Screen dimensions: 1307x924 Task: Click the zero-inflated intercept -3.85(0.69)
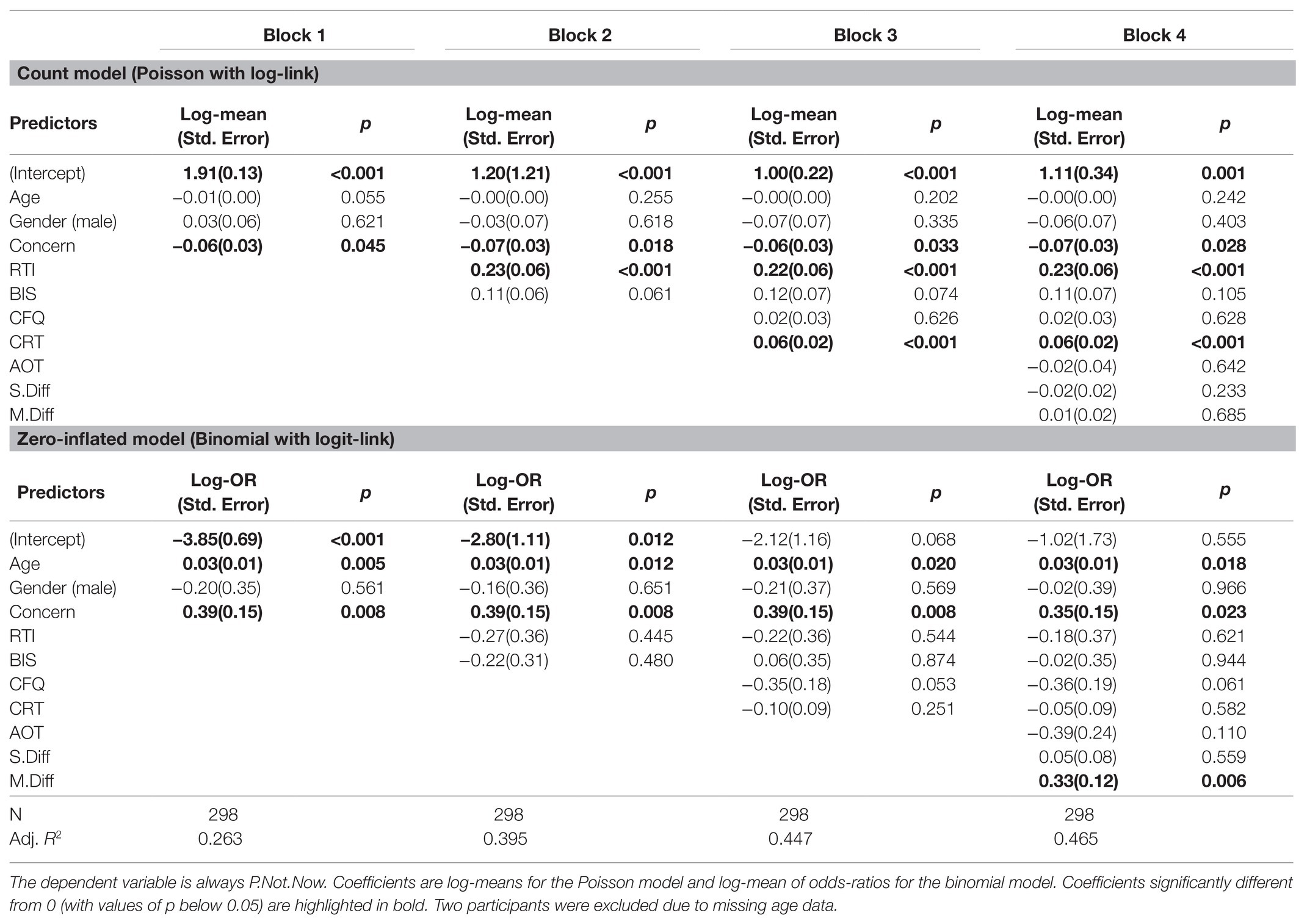(x=217, y=540)
